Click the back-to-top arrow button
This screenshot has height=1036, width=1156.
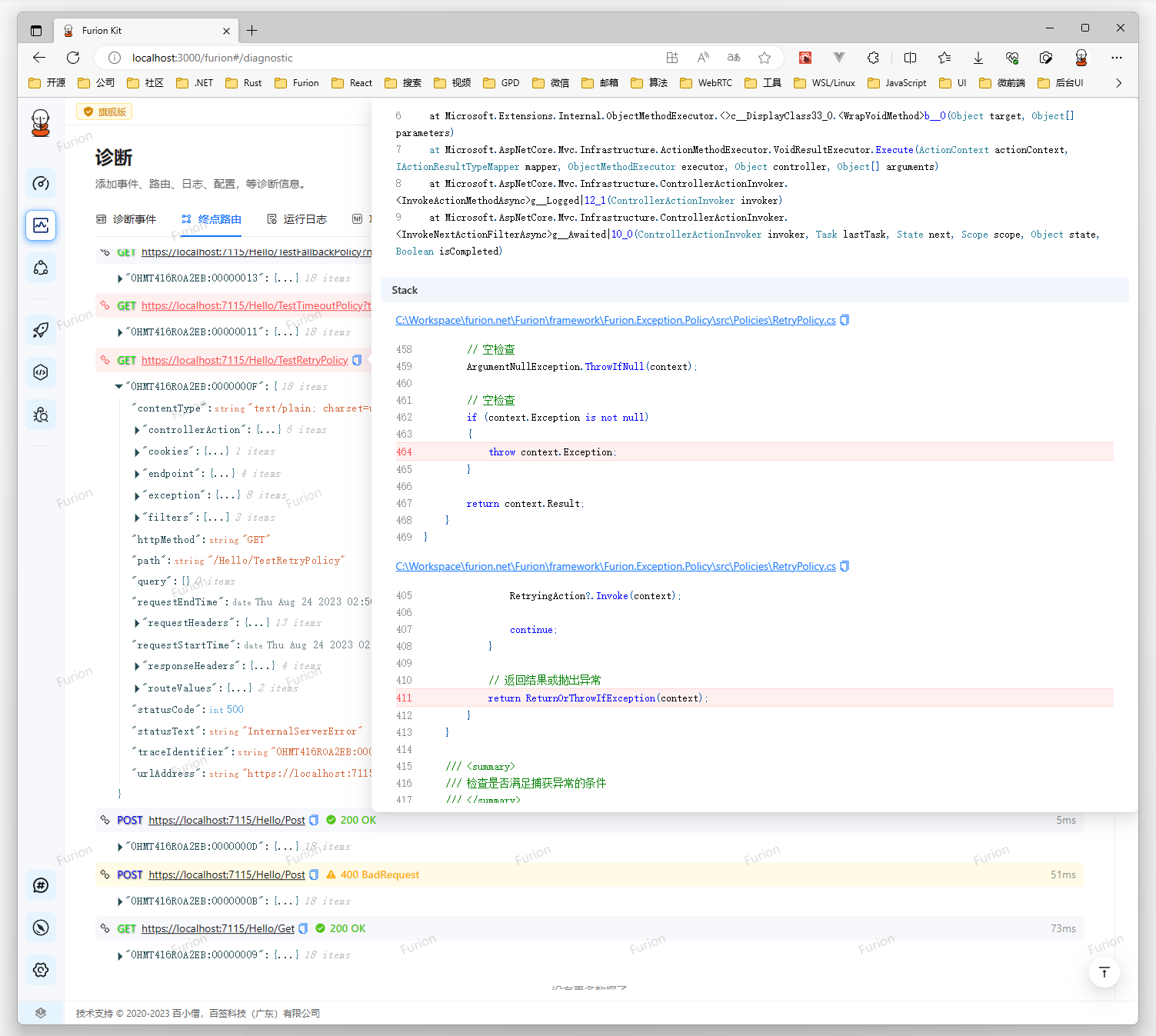1104,972
